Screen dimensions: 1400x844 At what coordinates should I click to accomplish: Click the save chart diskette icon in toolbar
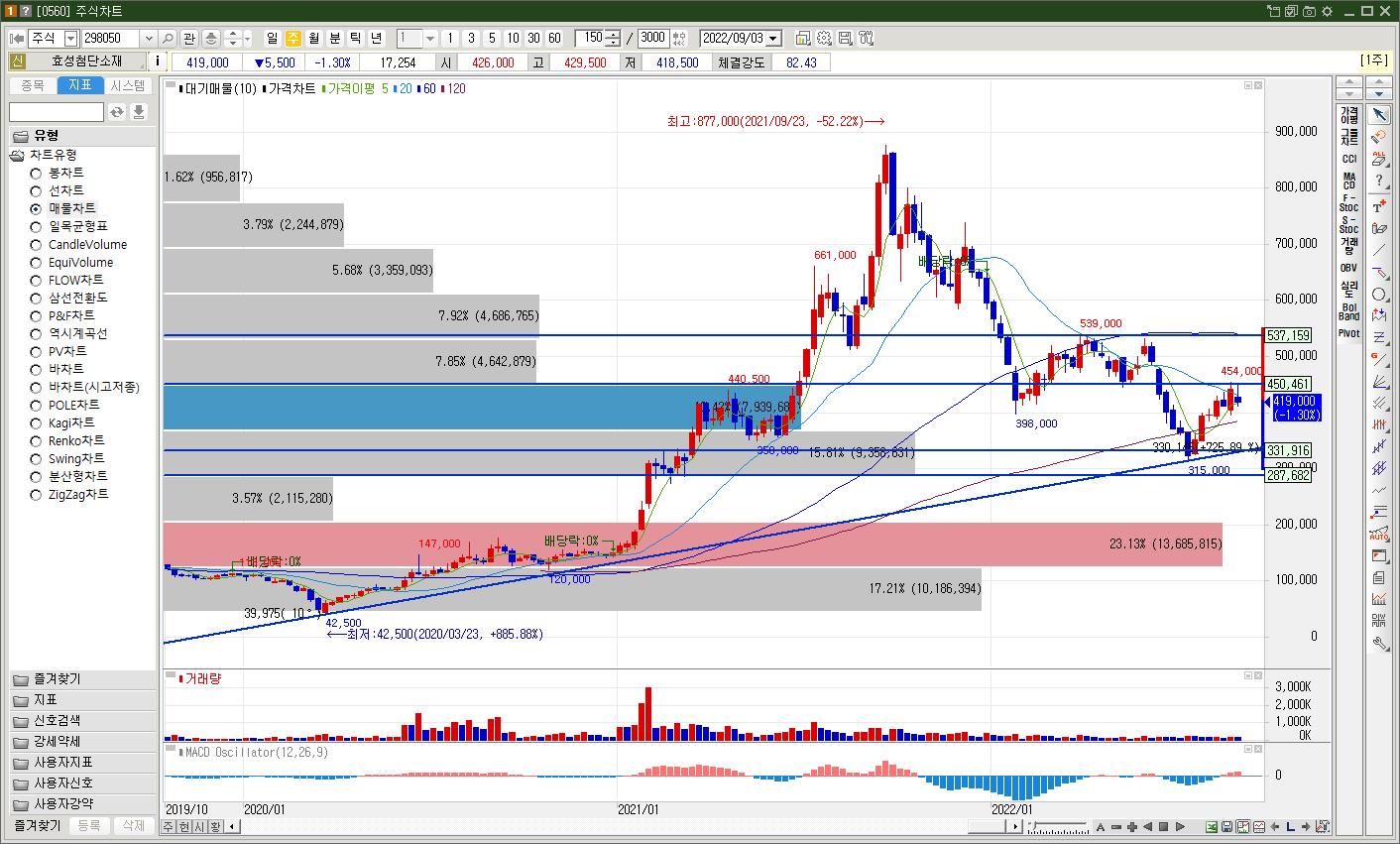(x=845, y=39)
